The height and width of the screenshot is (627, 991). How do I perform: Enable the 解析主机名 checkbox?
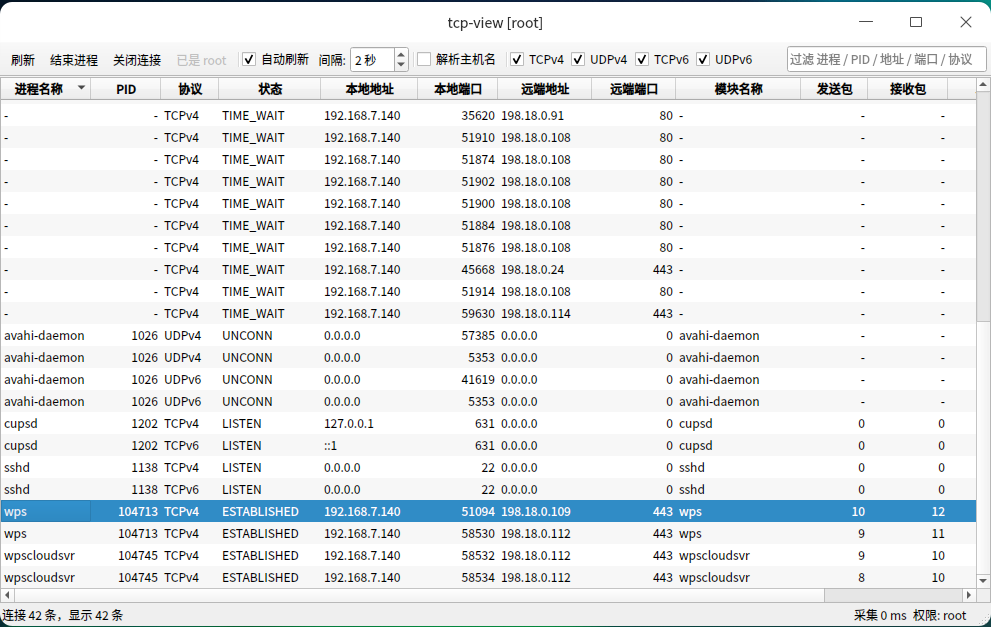click(x=423, y=59)
